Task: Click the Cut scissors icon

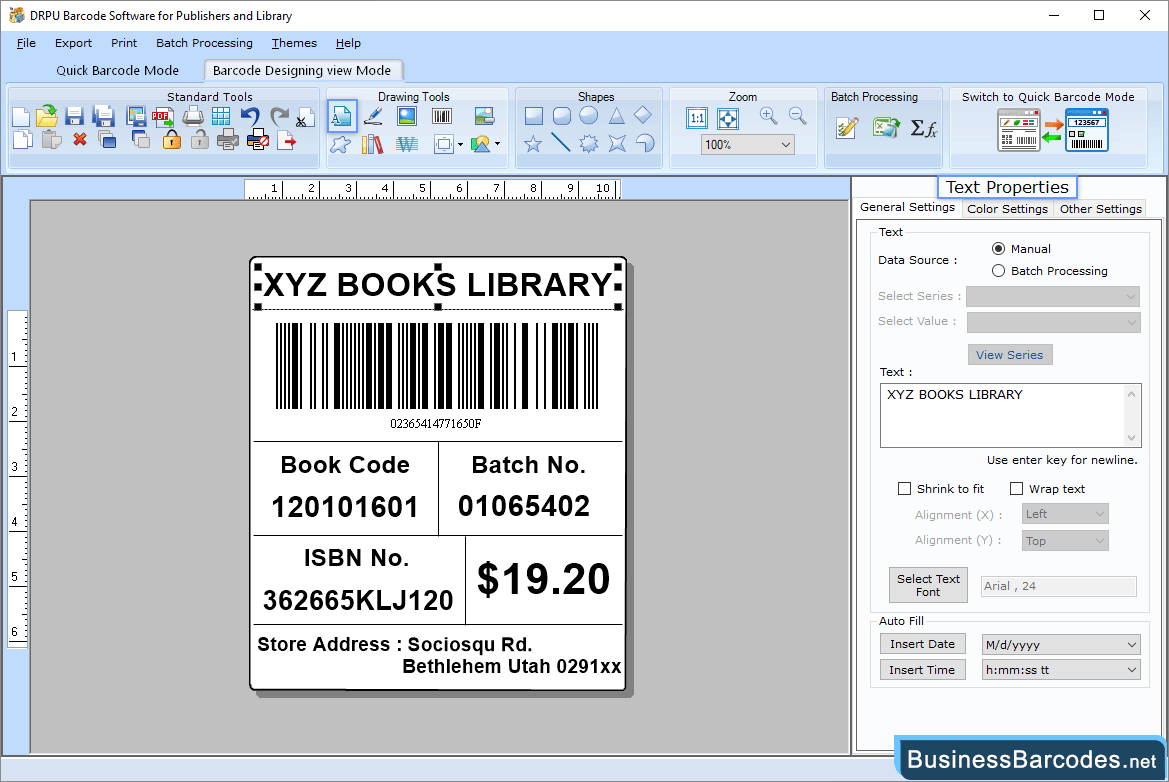Action: pyautogui.click(x=303, y=118)
